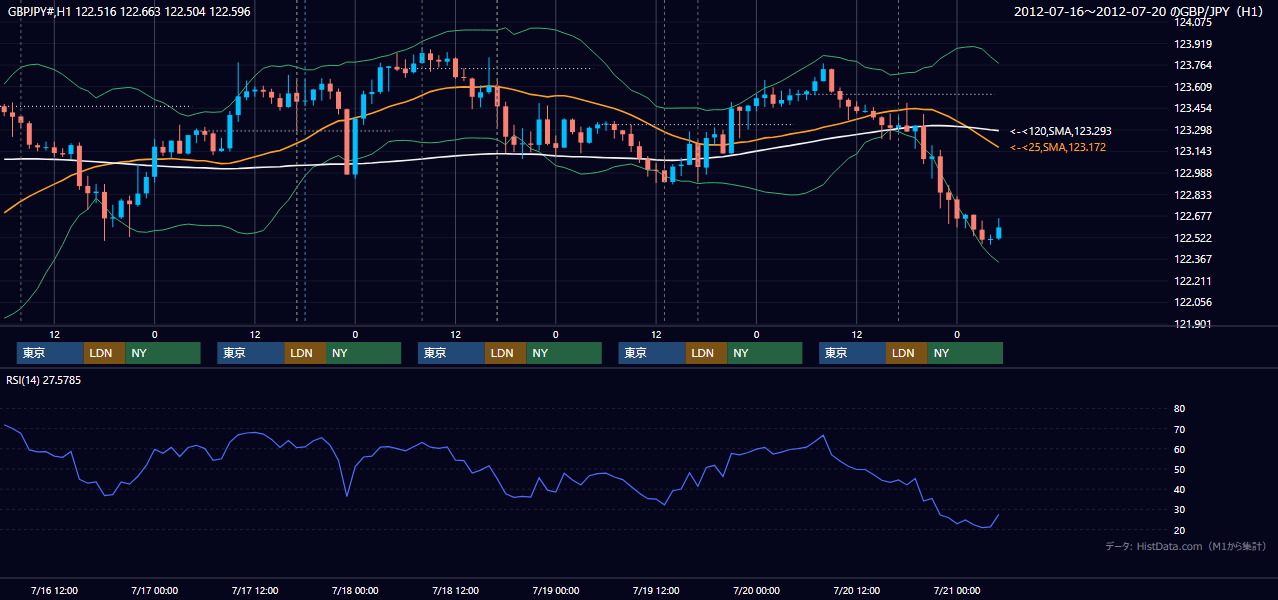Select the 122.211 price level
Image resolution: width=1278 pixels, height=600 pixels.
[1193, 281]
